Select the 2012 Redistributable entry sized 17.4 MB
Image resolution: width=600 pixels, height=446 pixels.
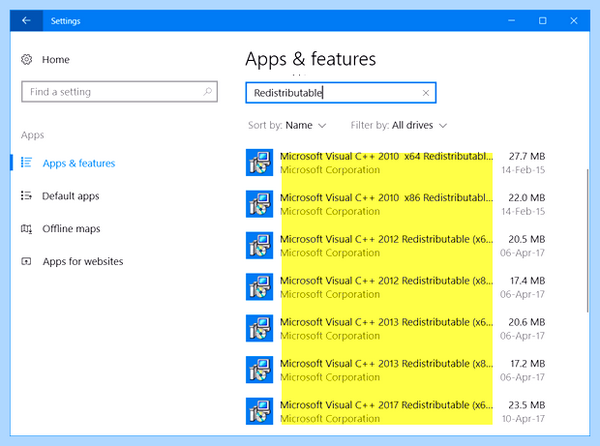[x=396, y=287]
